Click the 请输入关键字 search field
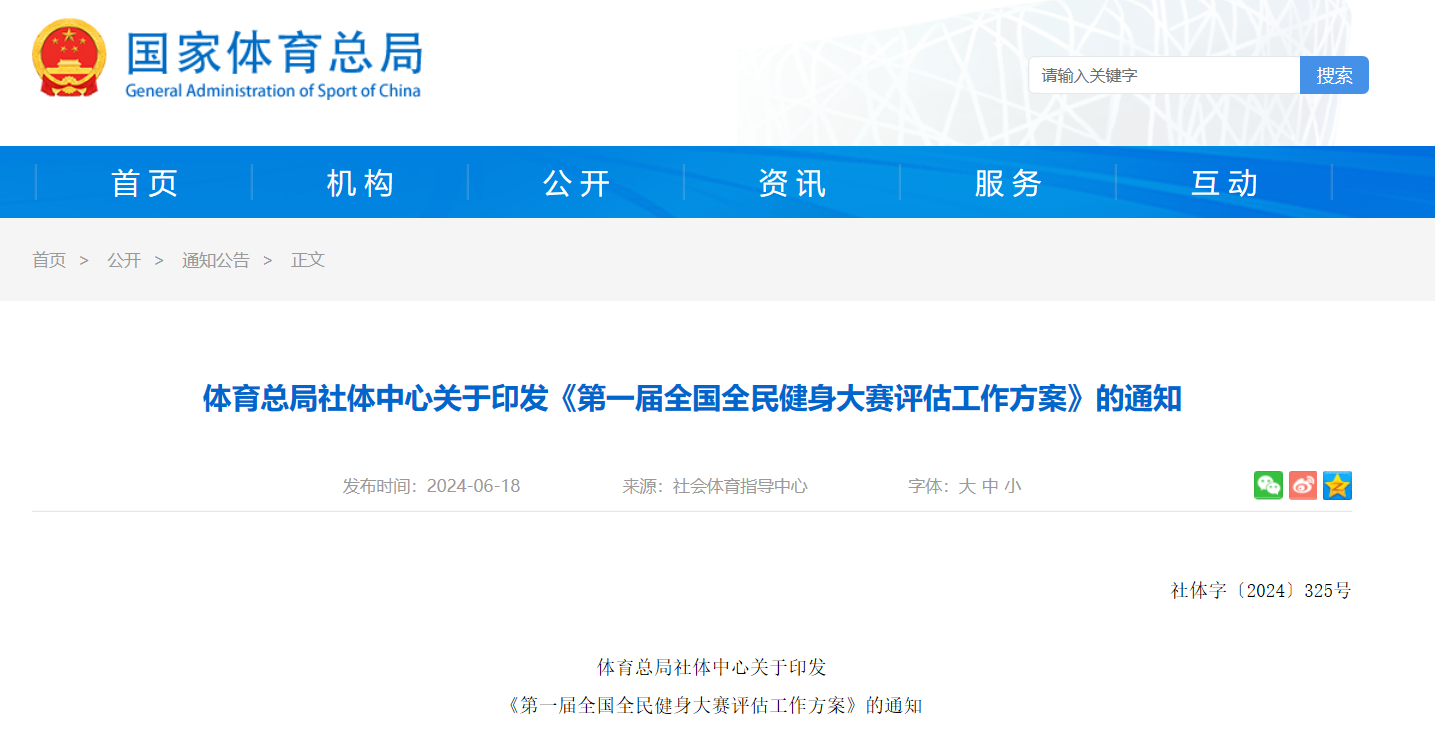Image resolution: width=1435 pixels, height=754 pixels. pos(1164,75)
